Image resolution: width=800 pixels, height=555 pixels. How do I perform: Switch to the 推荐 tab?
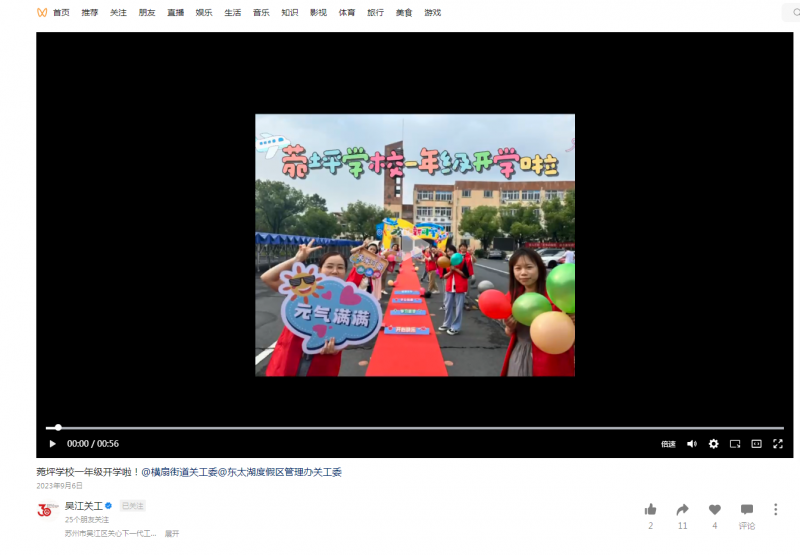tap(90, 12)
